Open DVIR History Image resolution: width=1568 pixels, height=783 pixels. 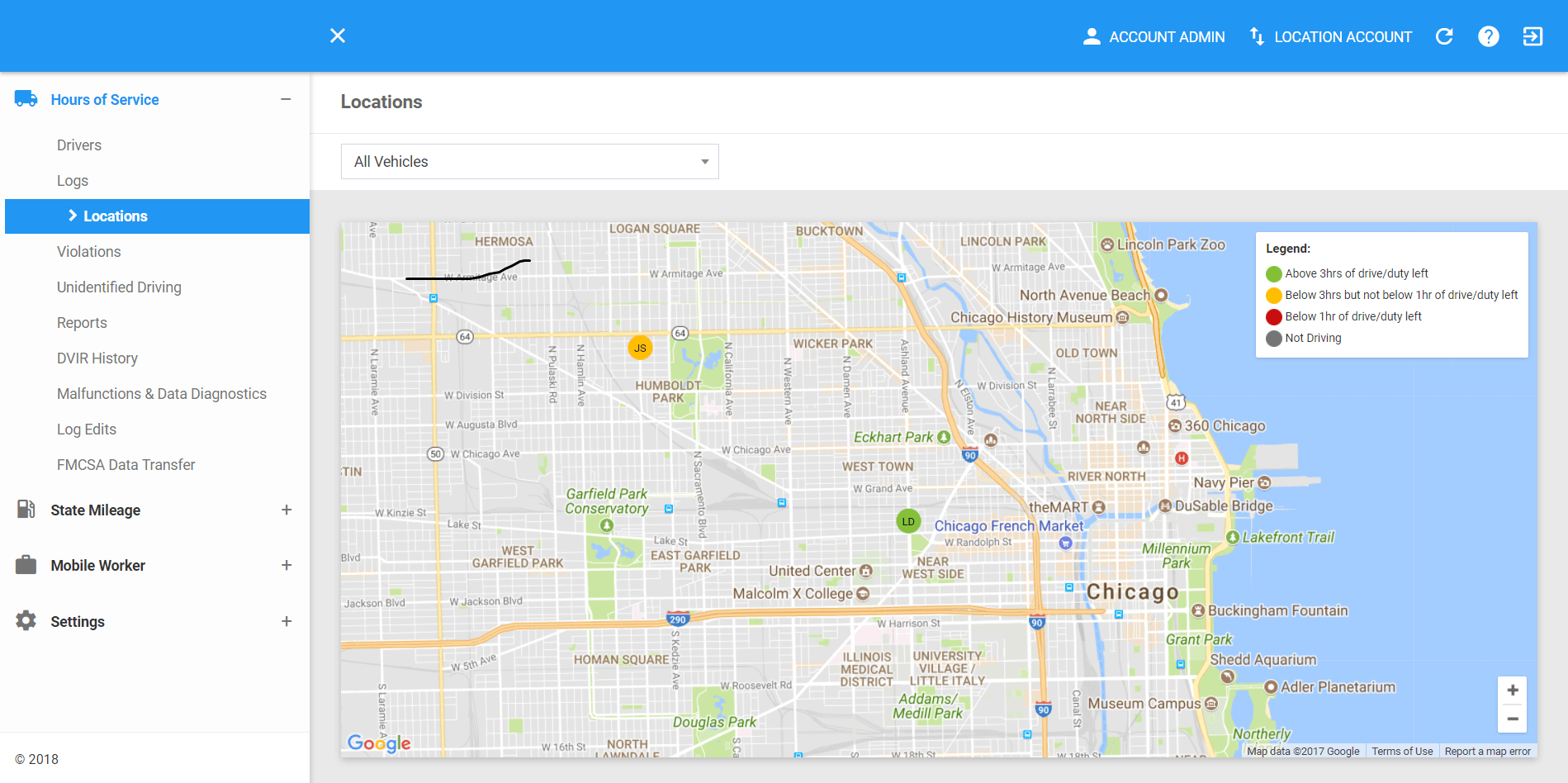pos(97,358)
